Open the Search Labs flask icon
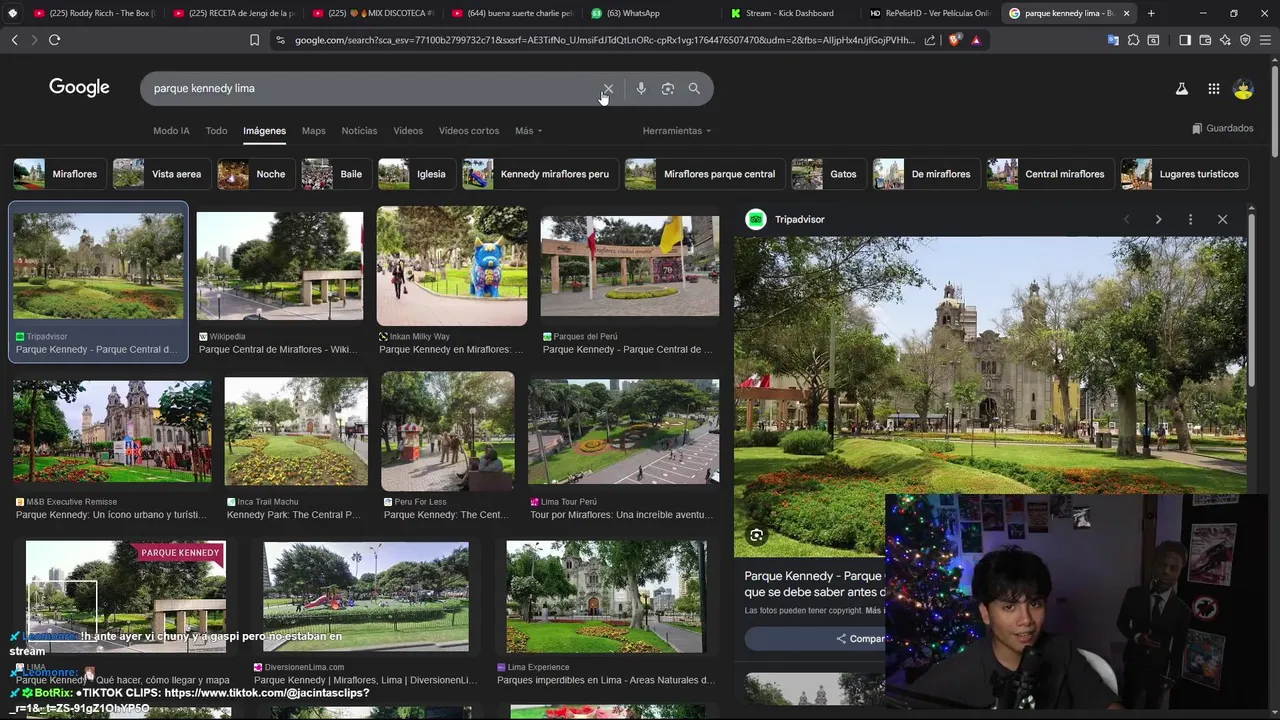 click(x=1182, y=89)
